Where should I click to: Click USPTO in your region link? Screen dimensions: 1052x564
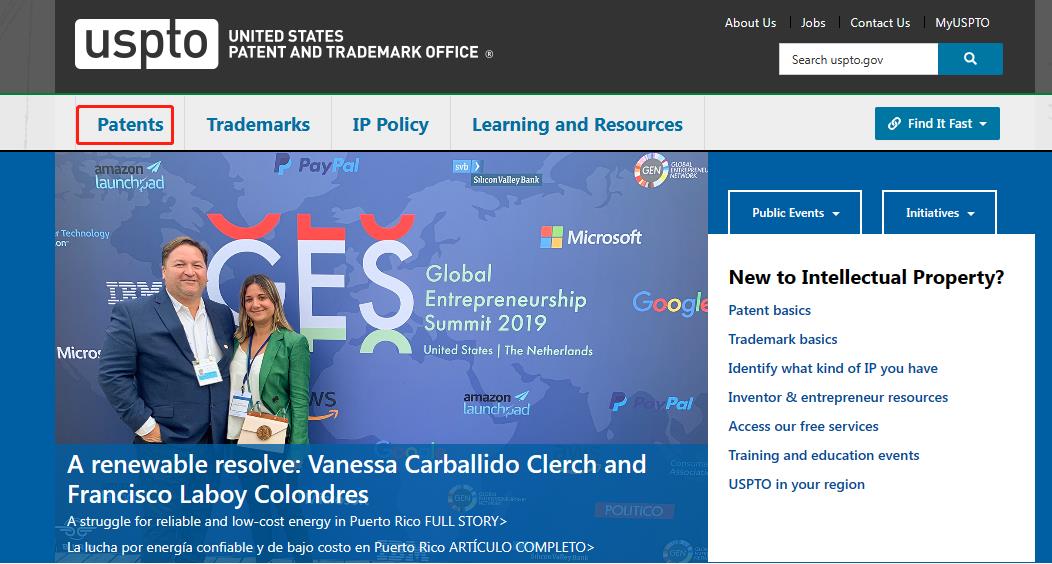796,484
